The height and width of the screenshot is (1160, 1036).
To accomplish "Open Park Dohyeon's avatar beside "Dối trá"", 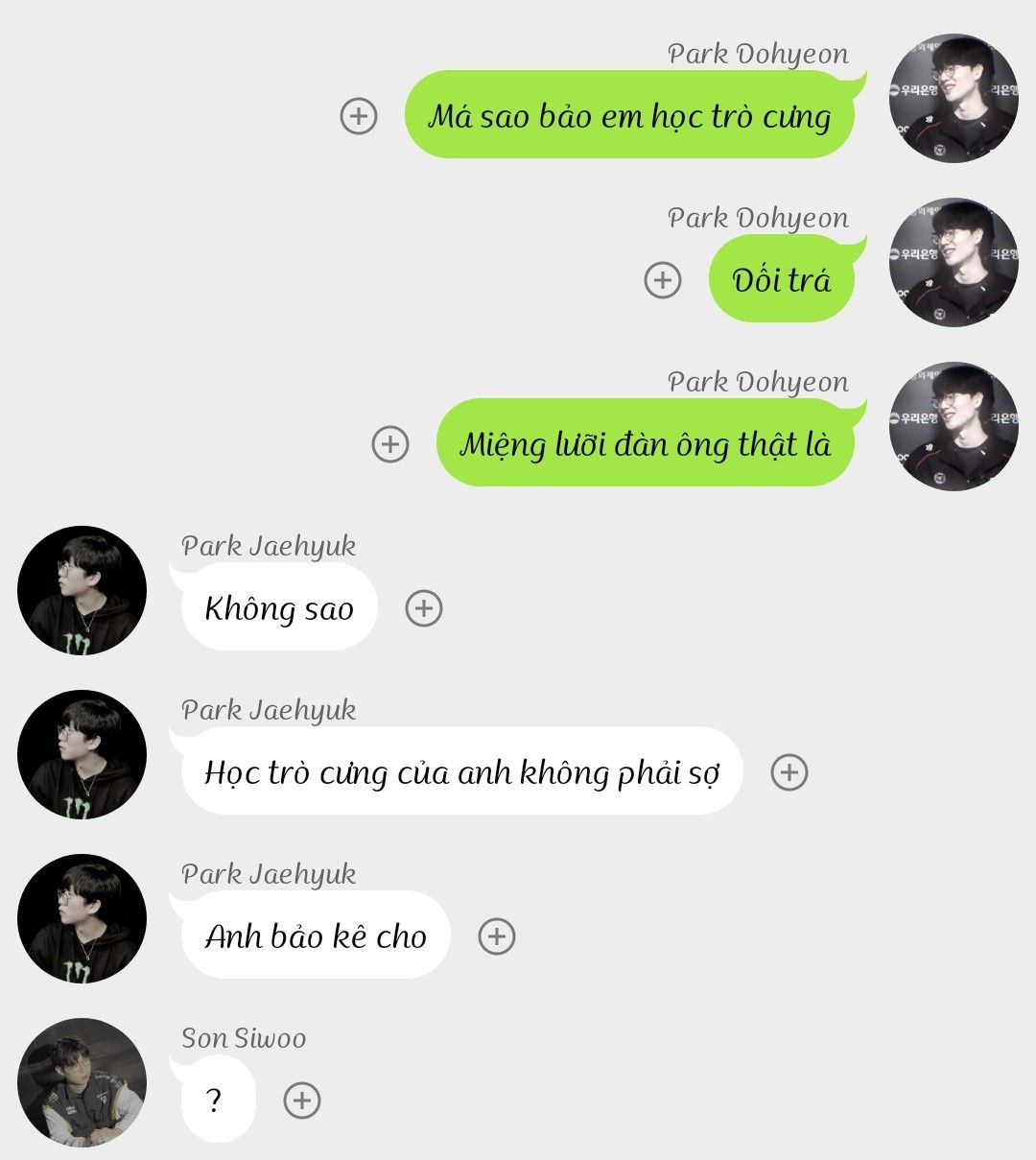I will 954,263.
